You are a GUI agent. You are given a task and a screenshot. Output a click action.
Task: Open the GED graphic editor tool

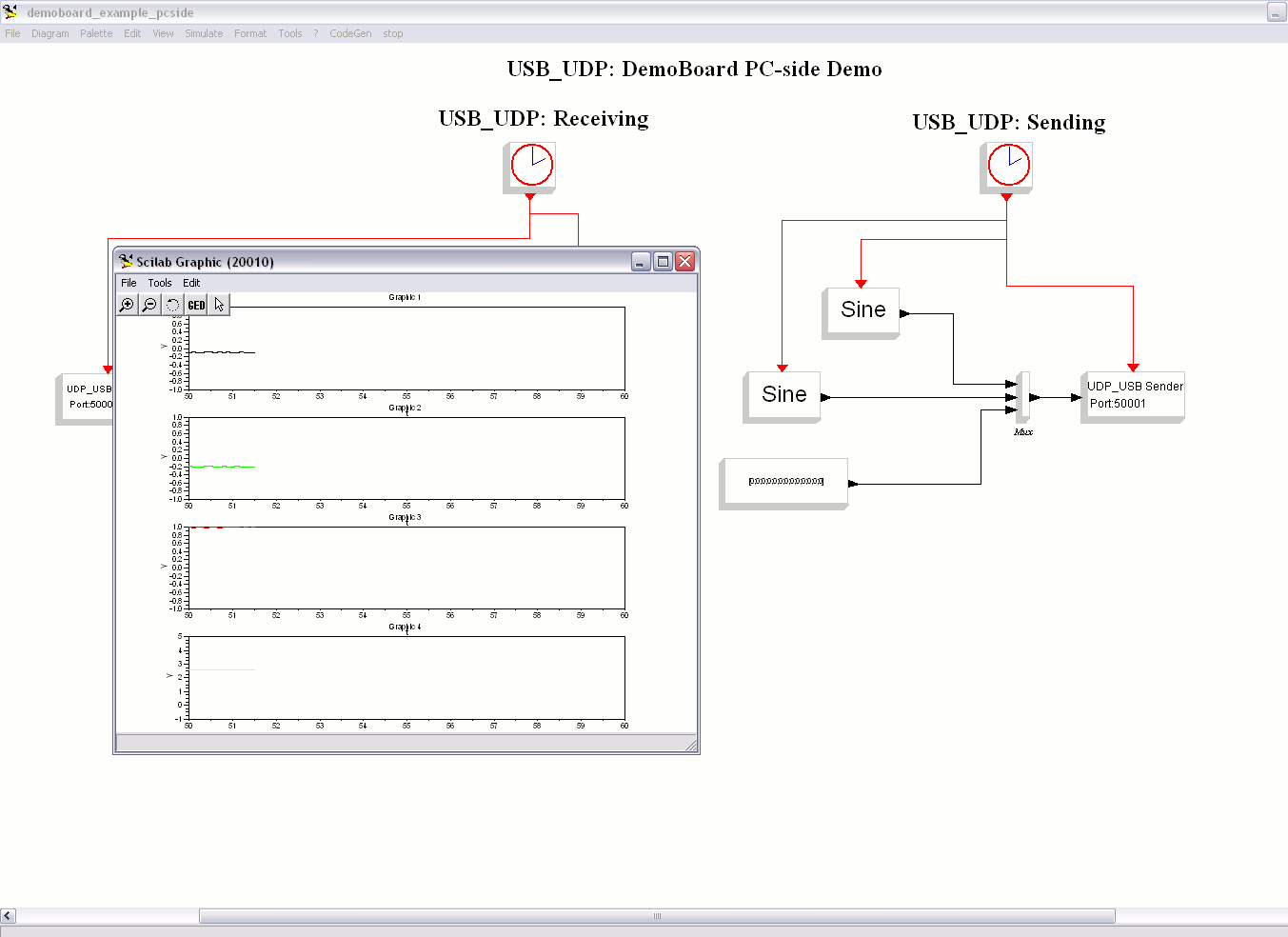[x=196, y=305]
